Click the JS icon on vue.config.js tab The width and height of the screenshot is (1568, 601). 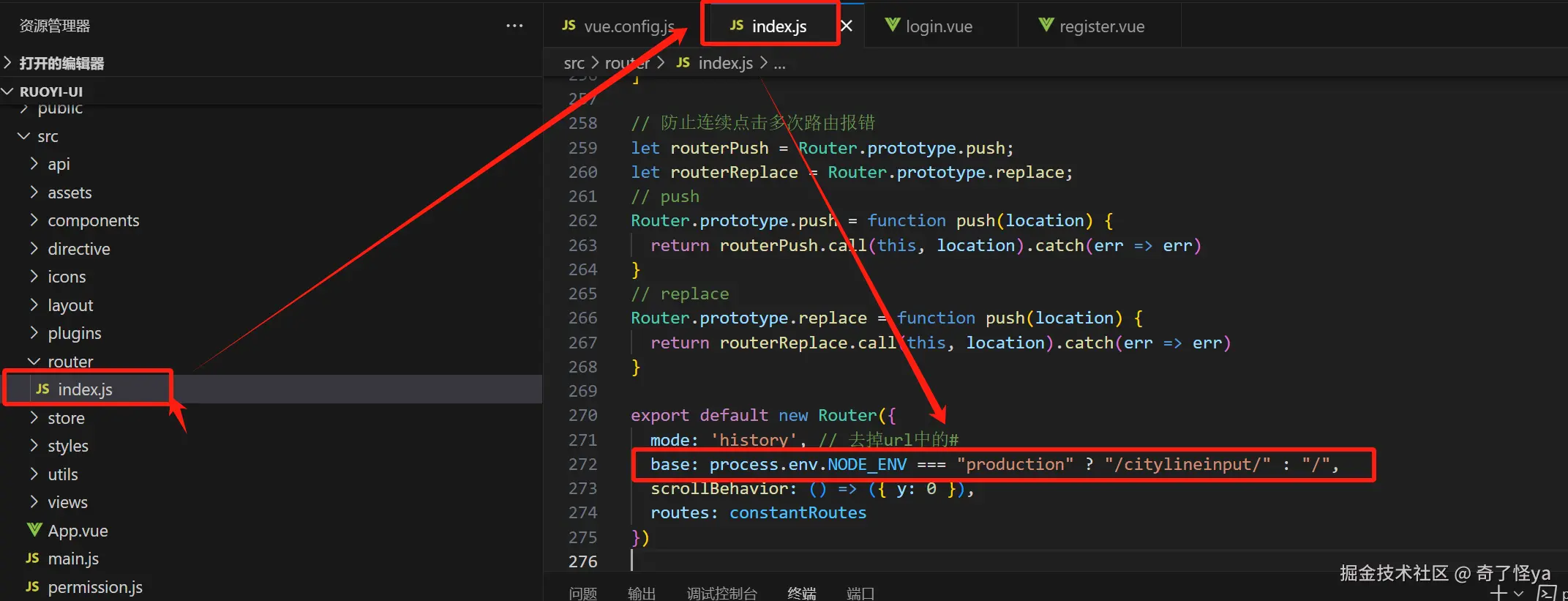569,26
